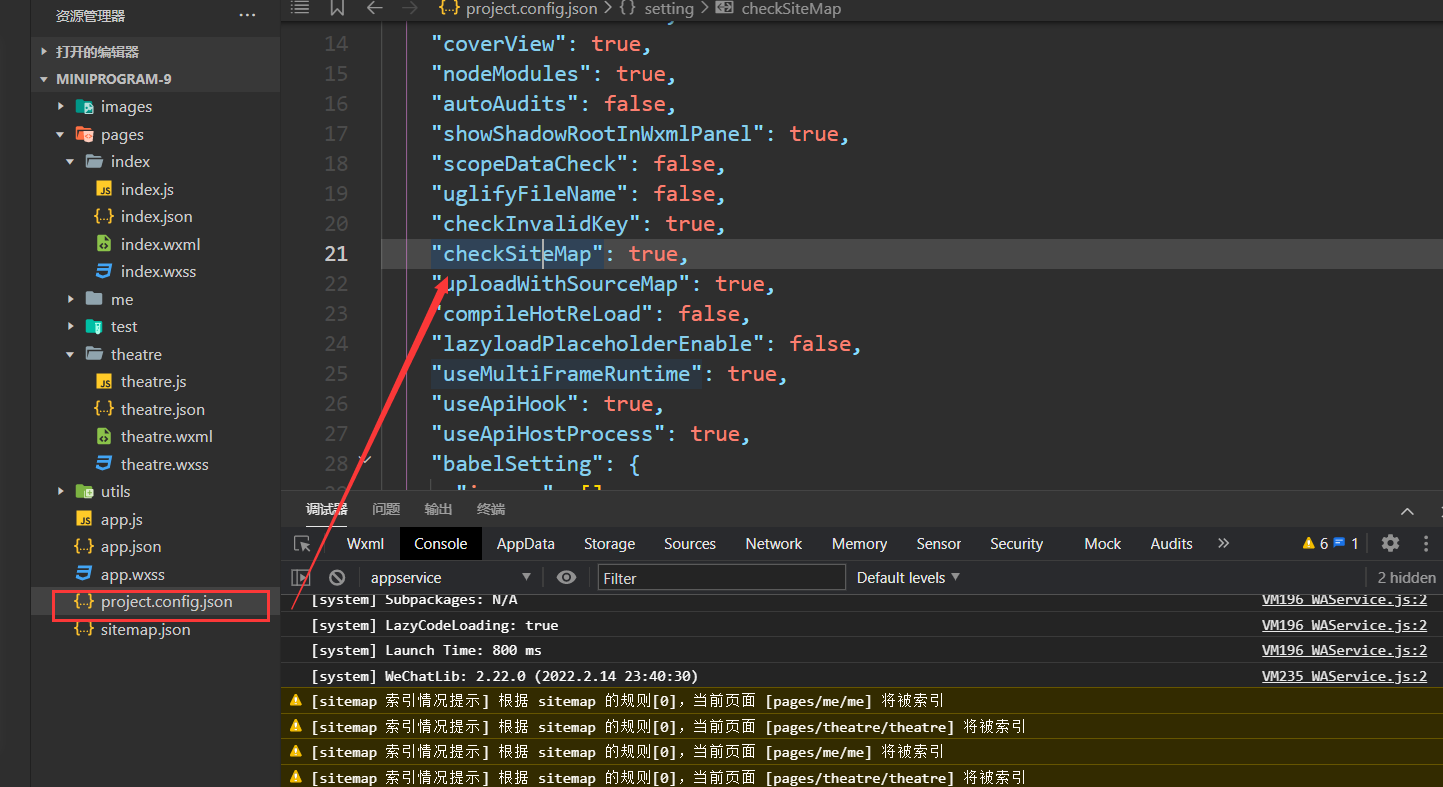The height and width of the screenshot is (787, 1443).
Task: Fold the babelSetting block at line 28
Action: (364, 462)
